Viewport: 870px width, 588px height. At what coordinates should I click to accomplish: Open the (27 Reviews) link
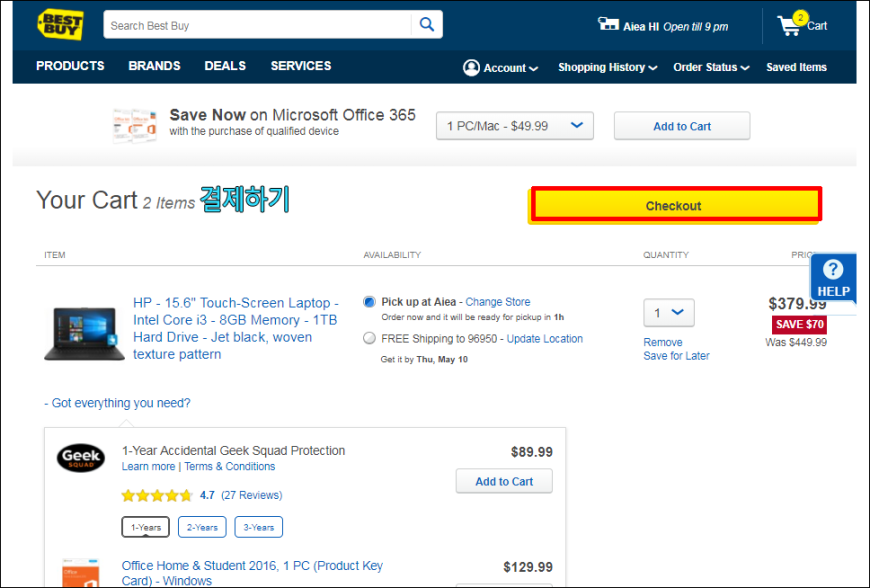[251, 495]
